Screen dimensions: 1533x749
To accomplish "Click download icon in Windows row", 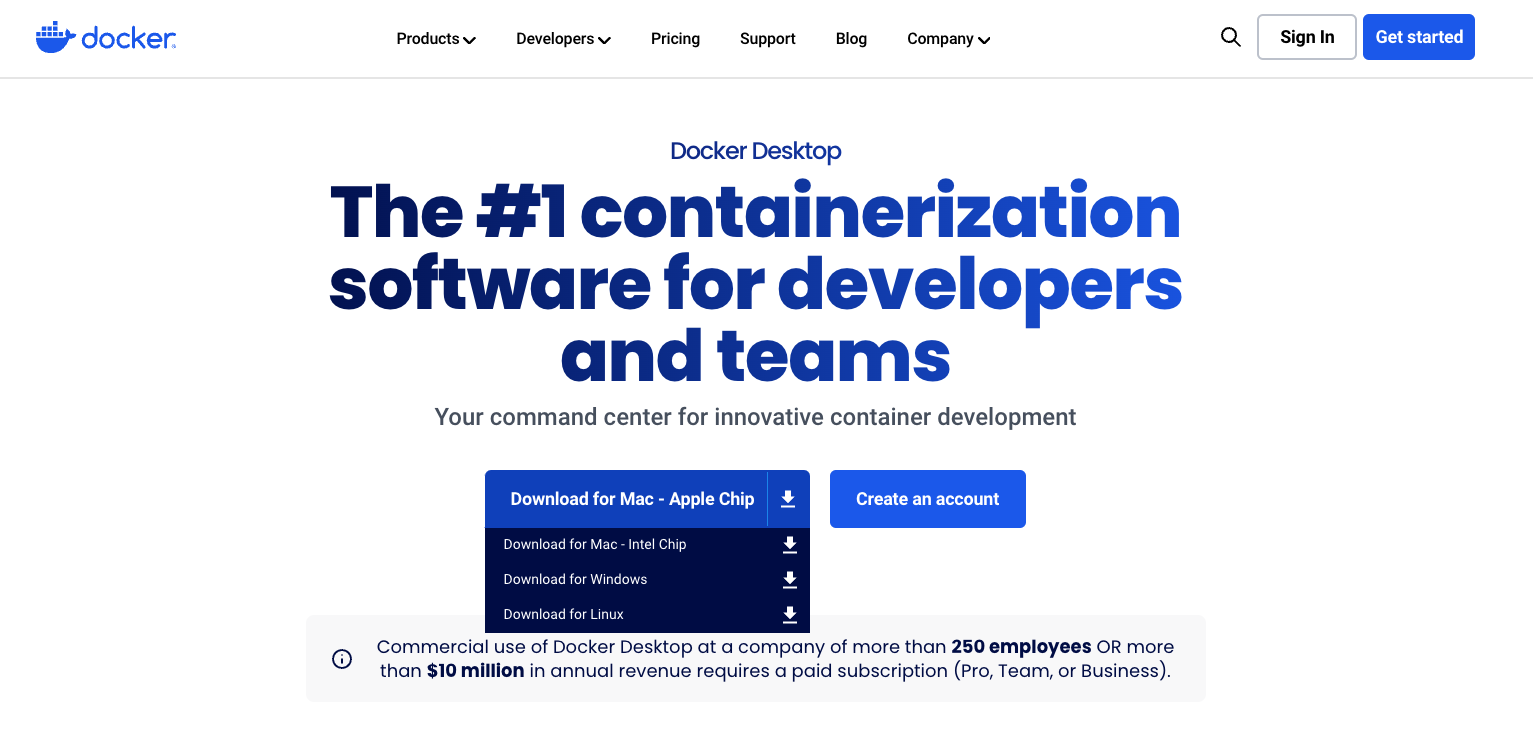I will tap(789, 579).
